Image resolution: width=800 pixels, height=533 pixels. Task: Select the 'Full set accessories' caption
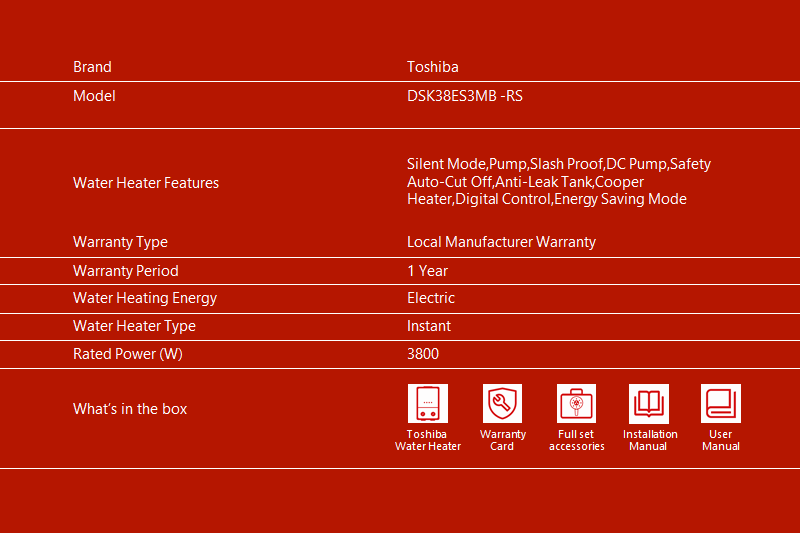click(577, 440)
